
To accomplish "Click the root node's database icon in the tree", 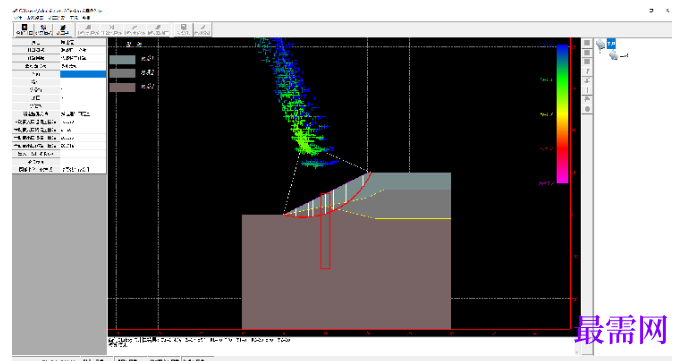I will pos(601,44).
